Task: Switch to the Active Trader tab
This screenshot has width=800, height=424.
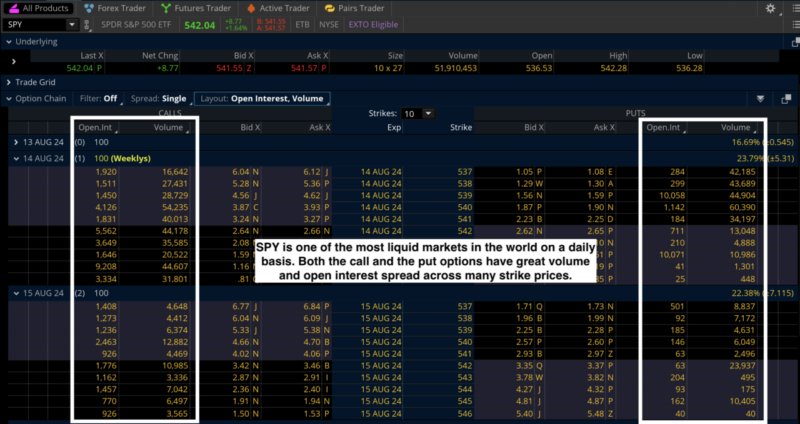Action: [278, 8]
